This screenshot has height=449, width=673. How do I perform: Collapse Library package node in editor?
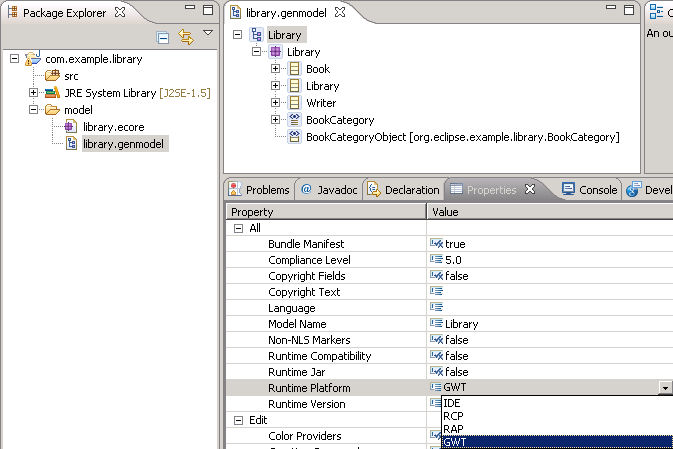click(256, 52)
